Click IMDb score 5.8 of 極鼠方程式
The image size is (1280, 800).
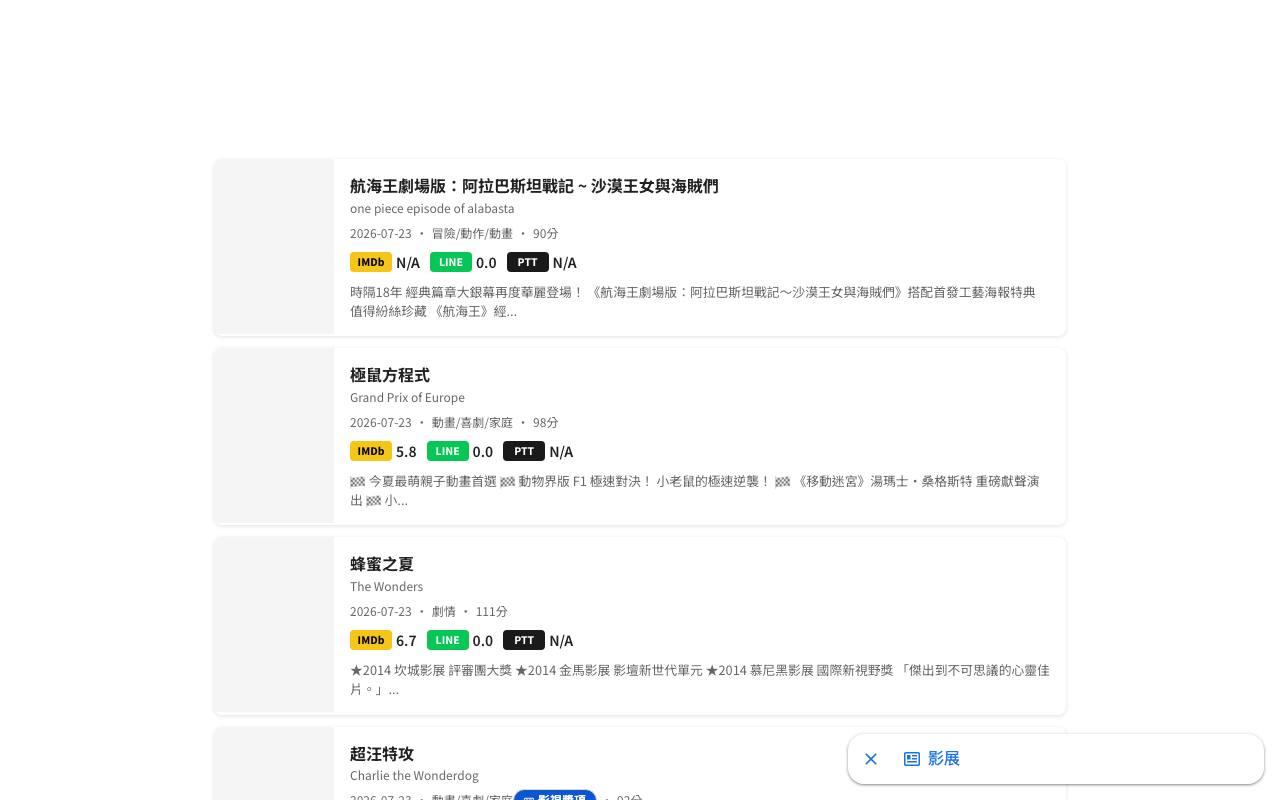click(406, 452)
